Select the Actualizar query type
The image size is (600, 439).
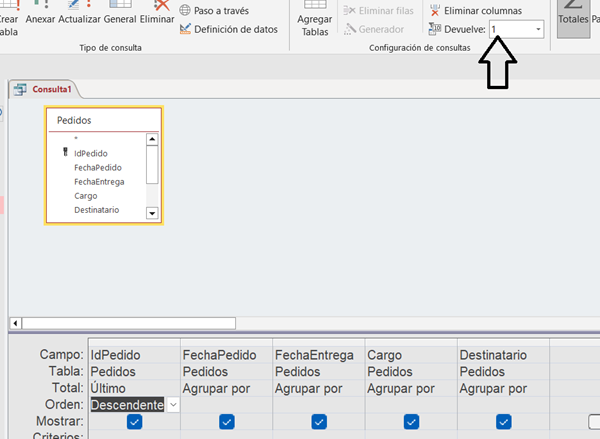[79, 13]
